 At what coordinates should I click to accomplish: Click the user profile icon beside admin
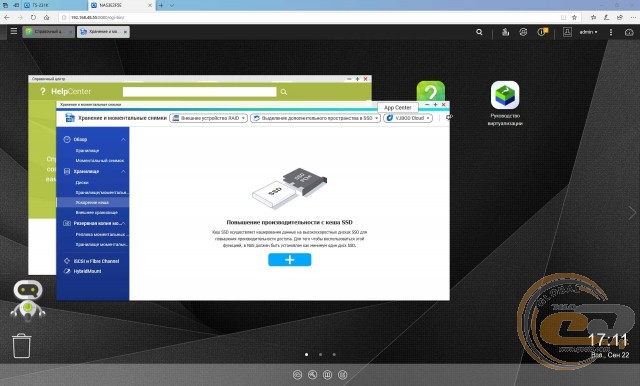coord(567,31)
